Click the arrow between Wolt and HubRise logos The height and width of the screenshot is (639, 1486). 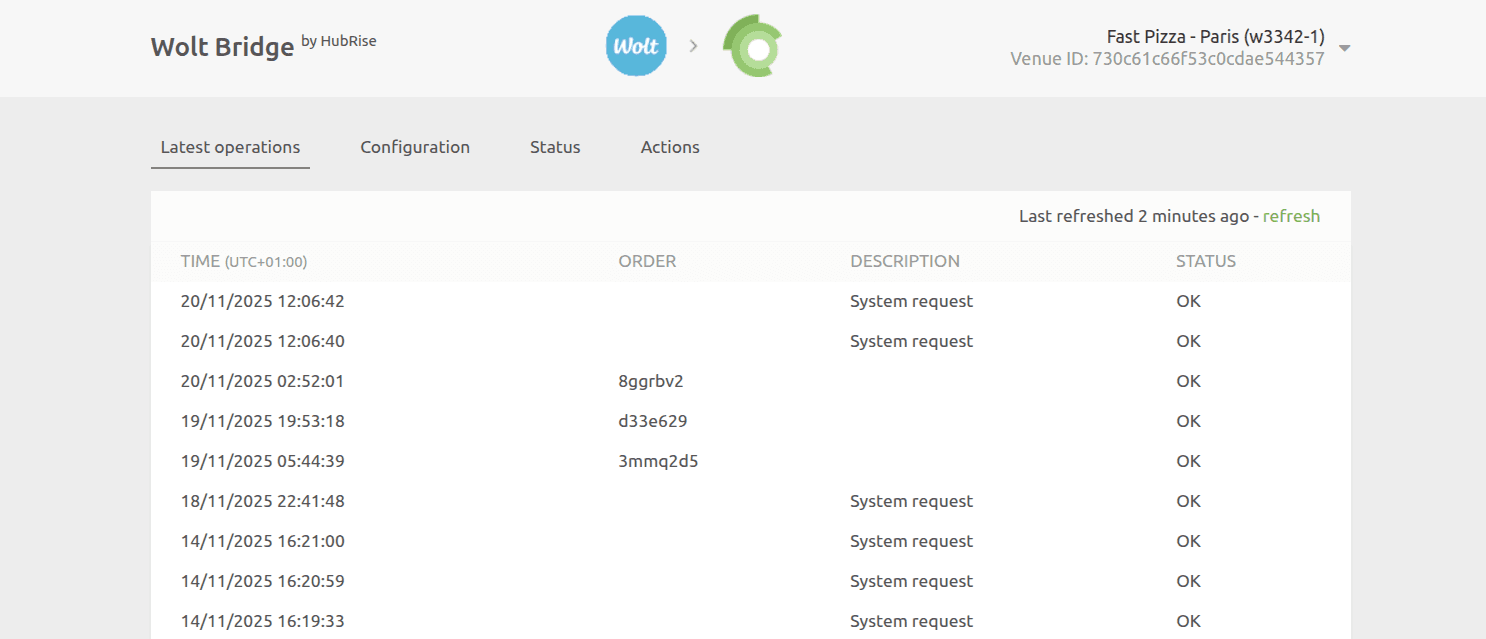pos(693,46)
